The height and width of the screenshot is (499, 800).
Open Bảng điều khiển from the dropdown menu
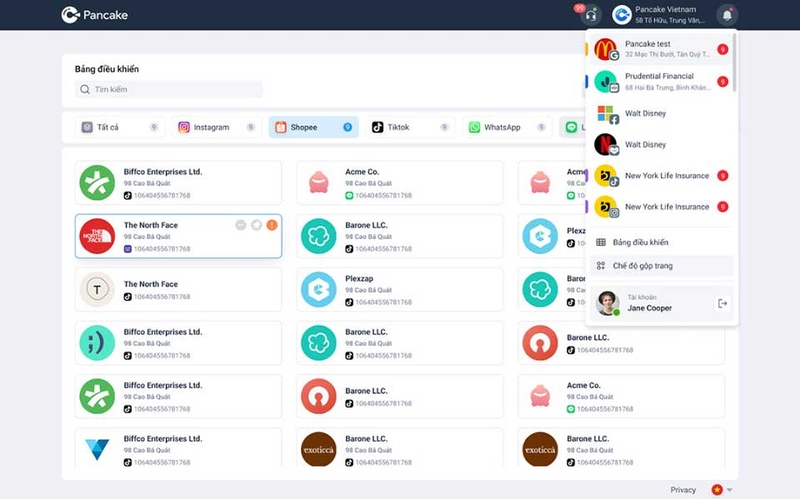click(x=662, y=242)
